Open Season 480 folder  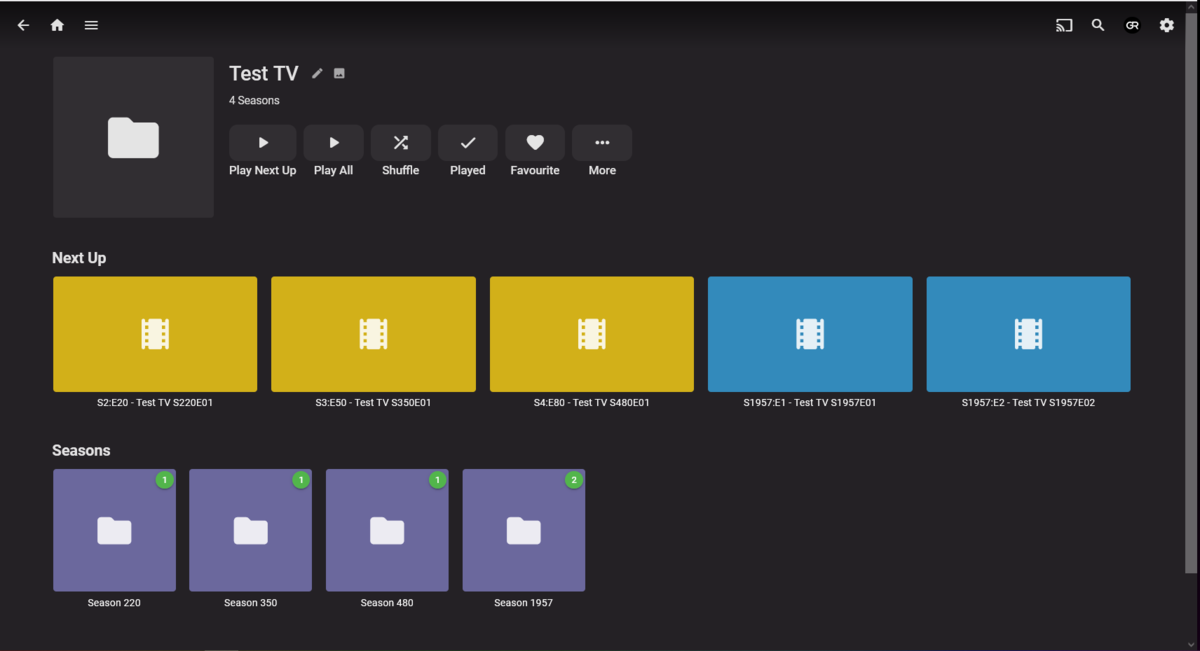(x=387, y=530)
